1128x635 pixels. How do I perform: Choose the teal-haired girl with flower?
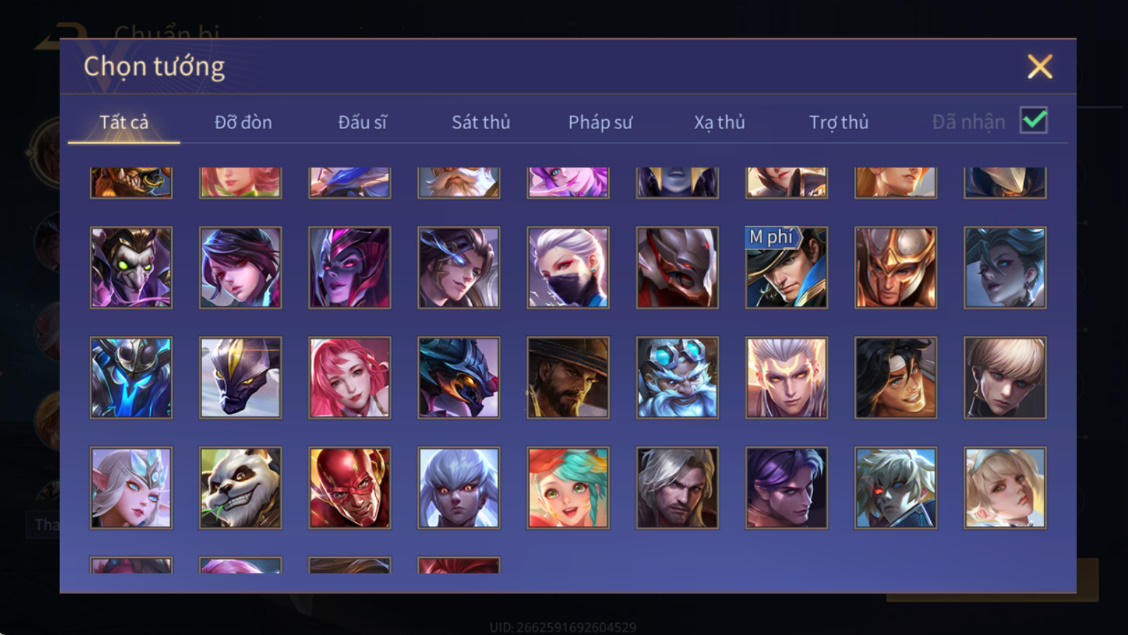point(568,488)
